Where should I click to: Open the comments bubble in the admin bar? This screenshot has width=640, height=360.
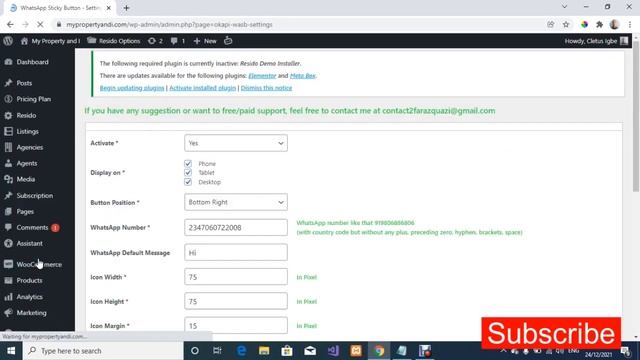pyautogui.click(x=178, y=41)
